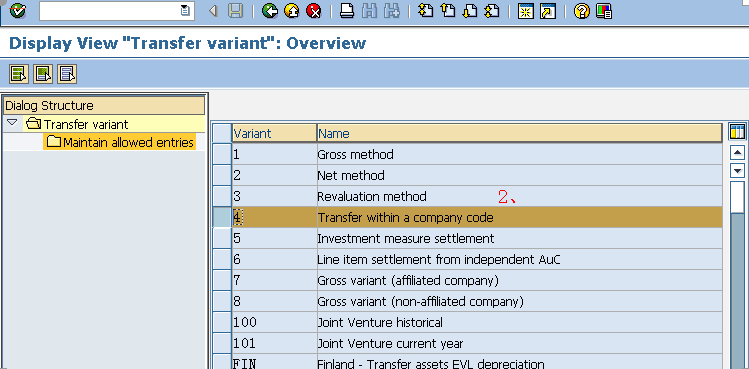Click 'Gross method' name cell
The width and height of the screenshot is (749, 369).
tap(520, 154)
